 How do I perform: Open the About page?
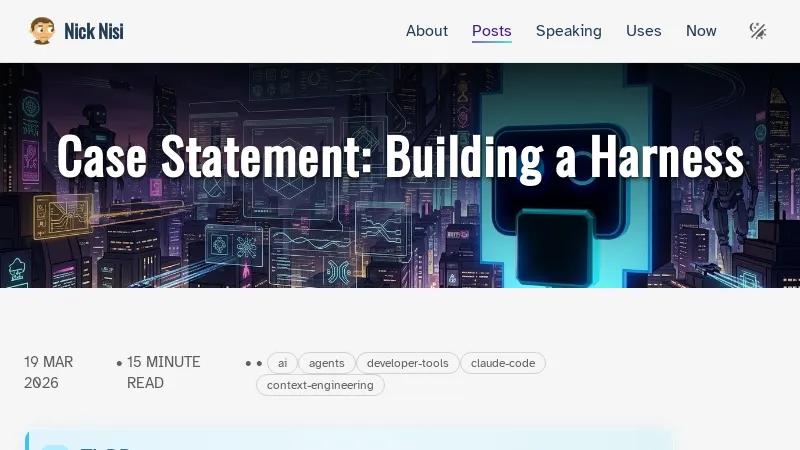point(426,31)
